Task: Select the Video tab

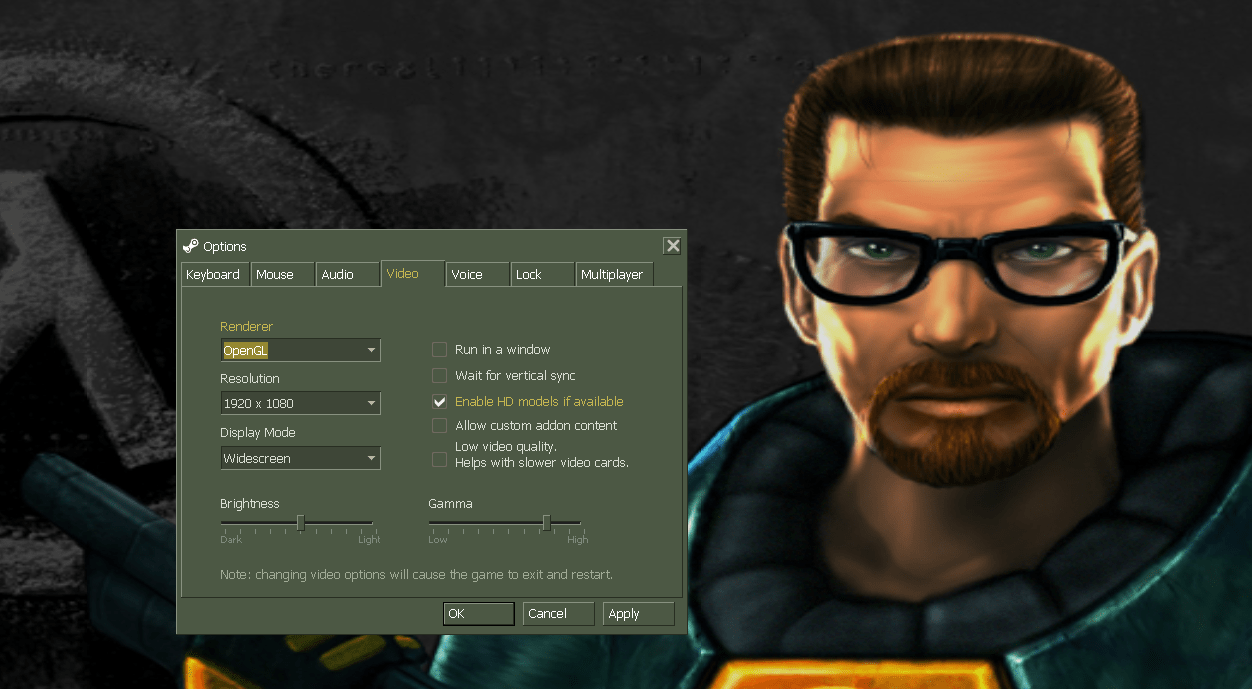Action: point(413,273)
